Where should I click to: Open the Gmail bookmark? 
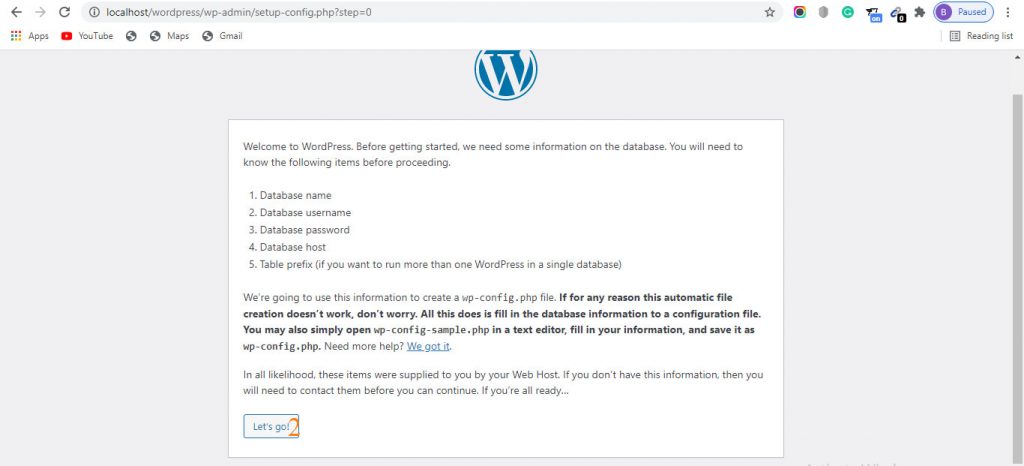coord(222,36)
